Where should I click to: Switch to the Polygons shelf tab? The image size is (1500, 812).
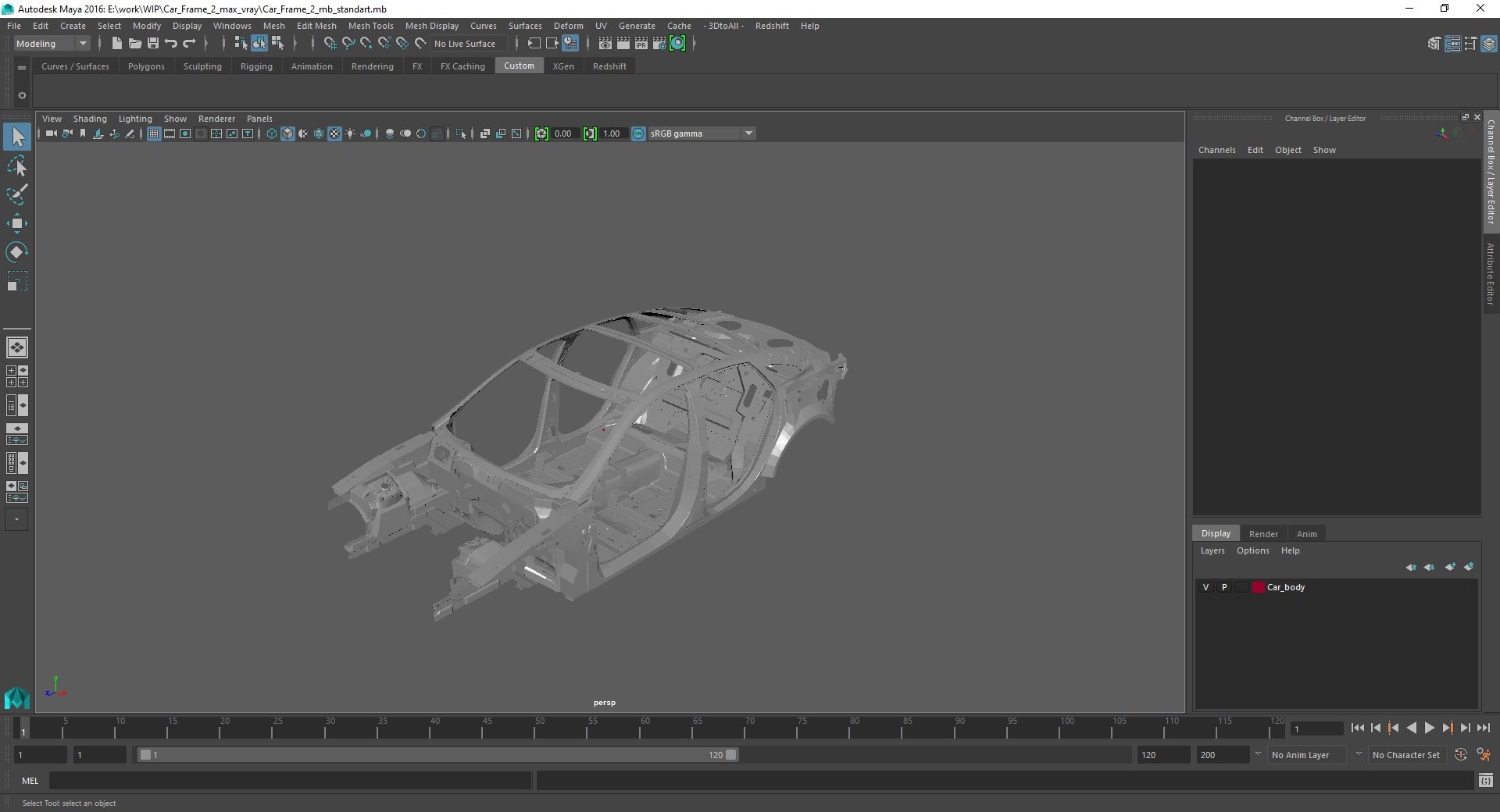[x=146, y=66]
